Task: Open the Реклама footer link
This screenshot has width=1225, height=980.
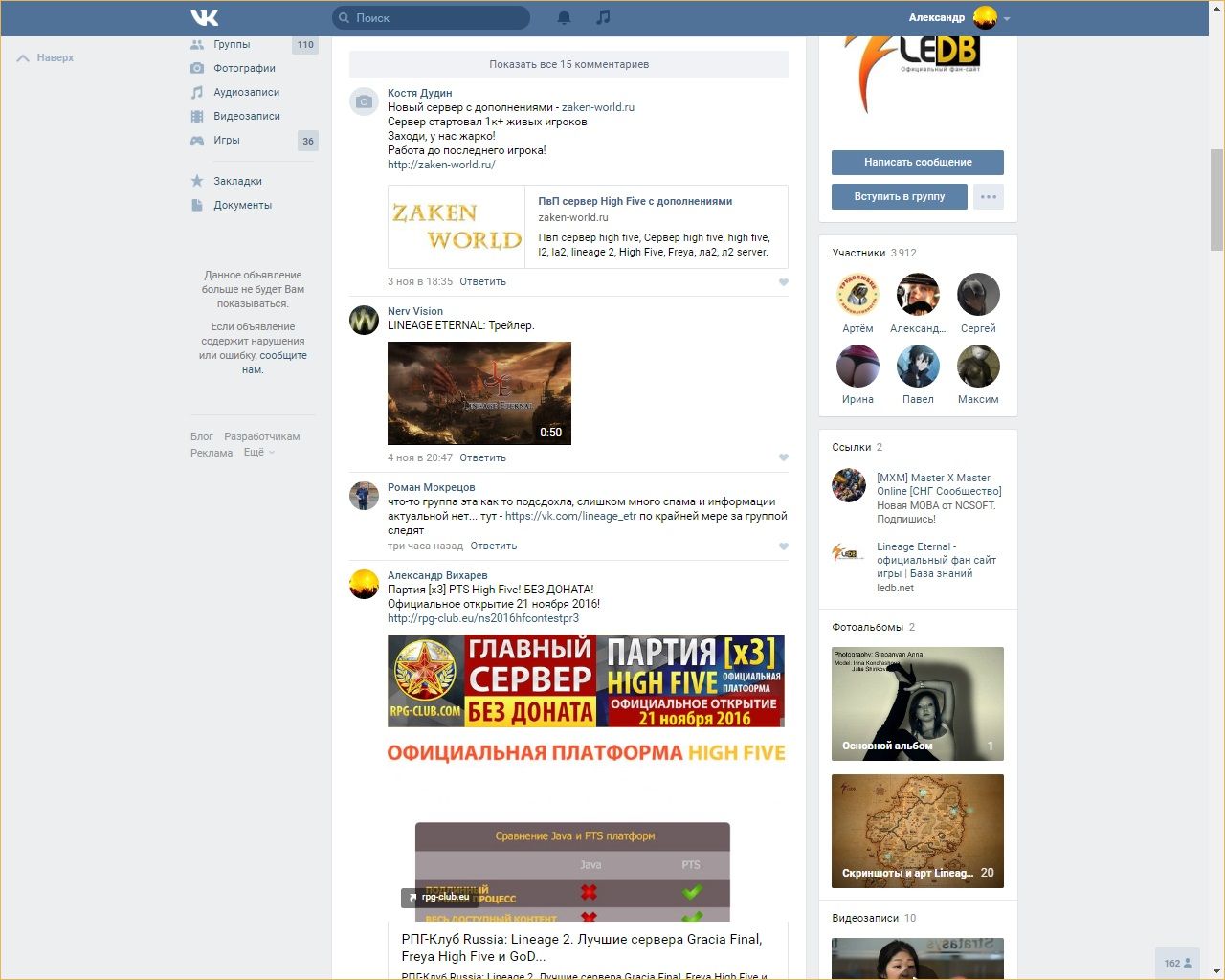Action: point(212,454)
